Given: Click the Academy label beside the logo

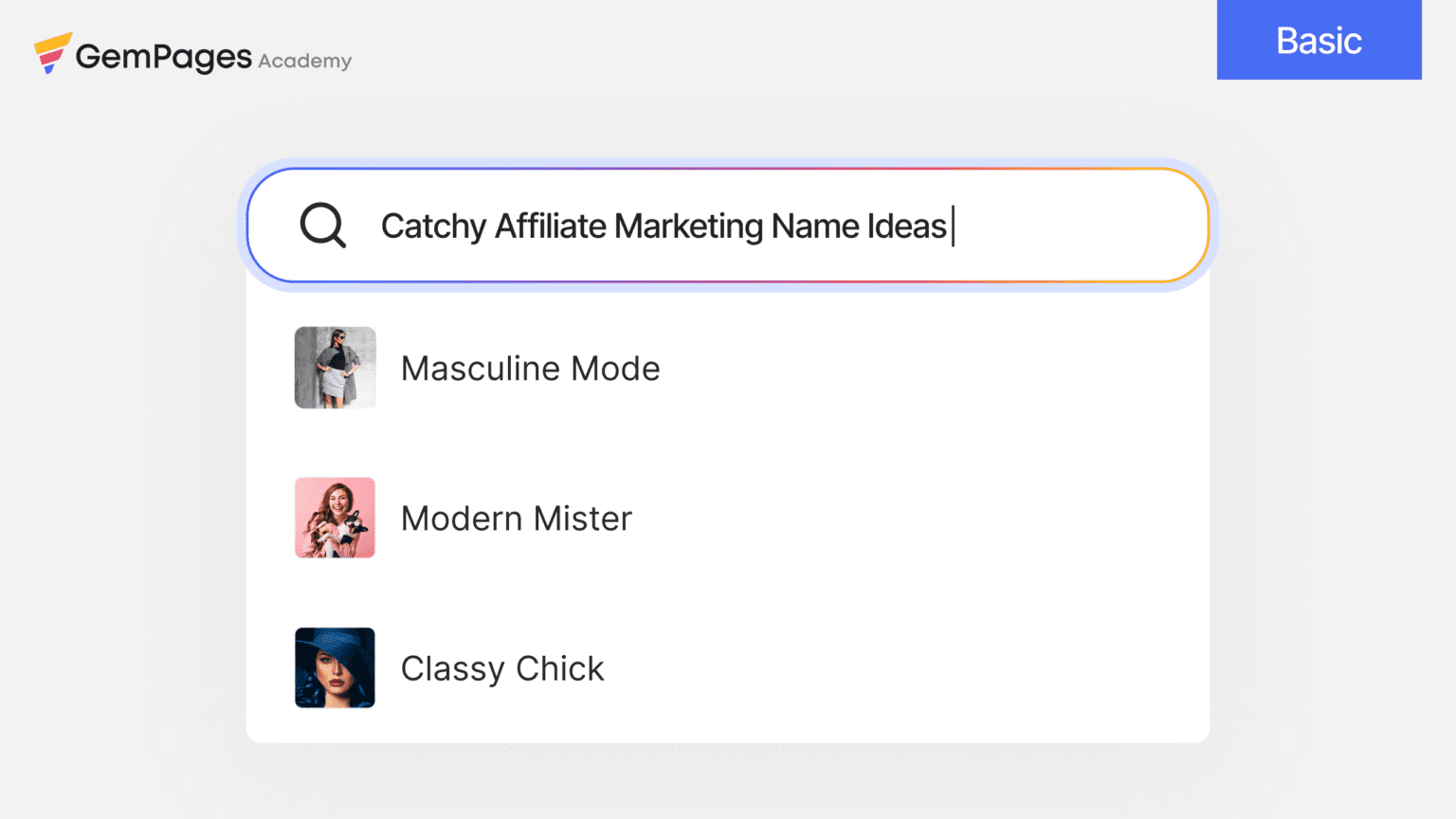Looking at the screenshot, I should 304,61.
